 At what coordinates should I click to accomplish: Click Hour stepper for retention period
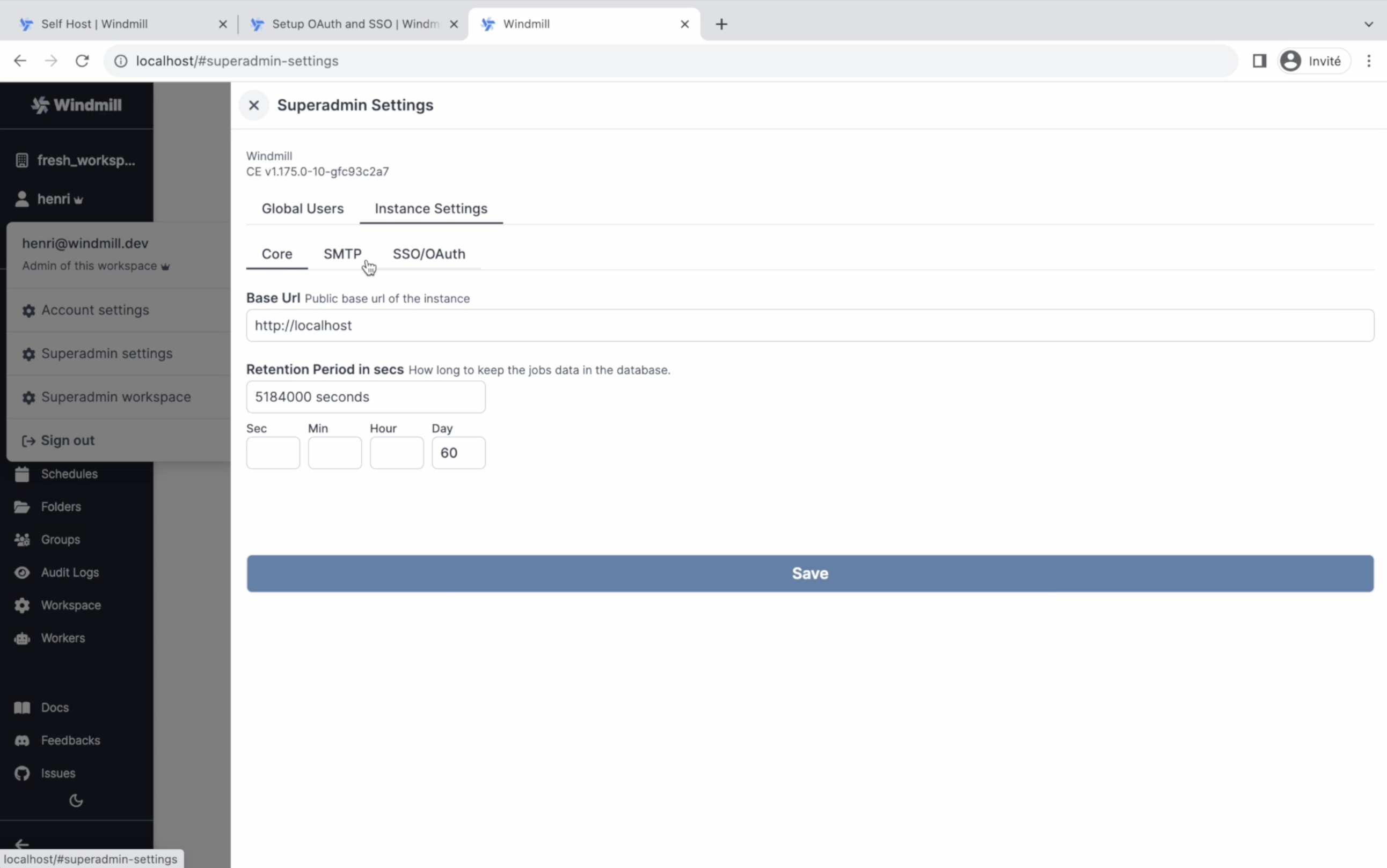[x=397, y=453]
